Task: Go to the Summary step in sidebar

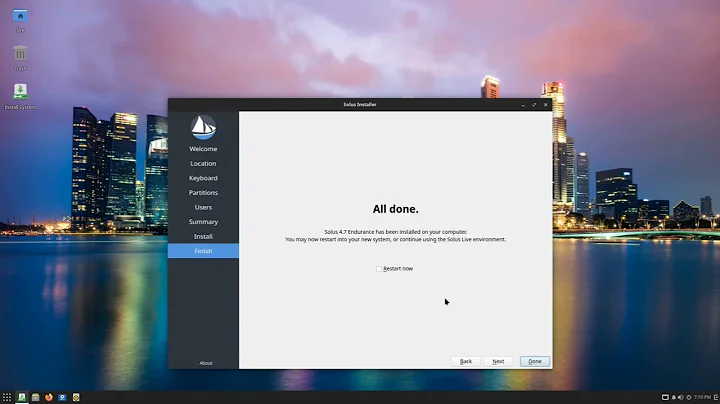Action: pos(203,222)
